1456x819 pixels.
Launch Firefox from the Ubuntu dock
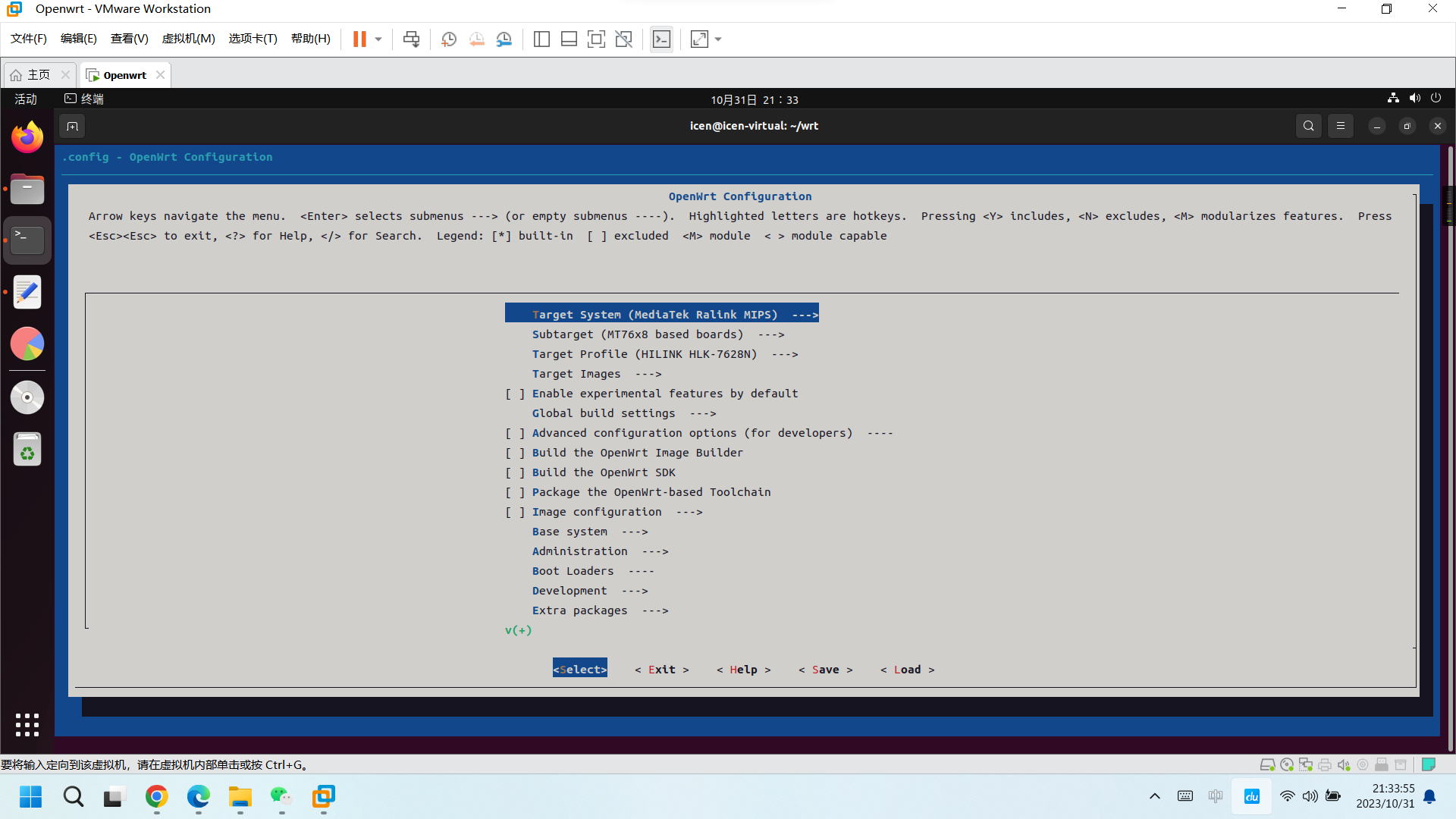(x=27, y=137)
